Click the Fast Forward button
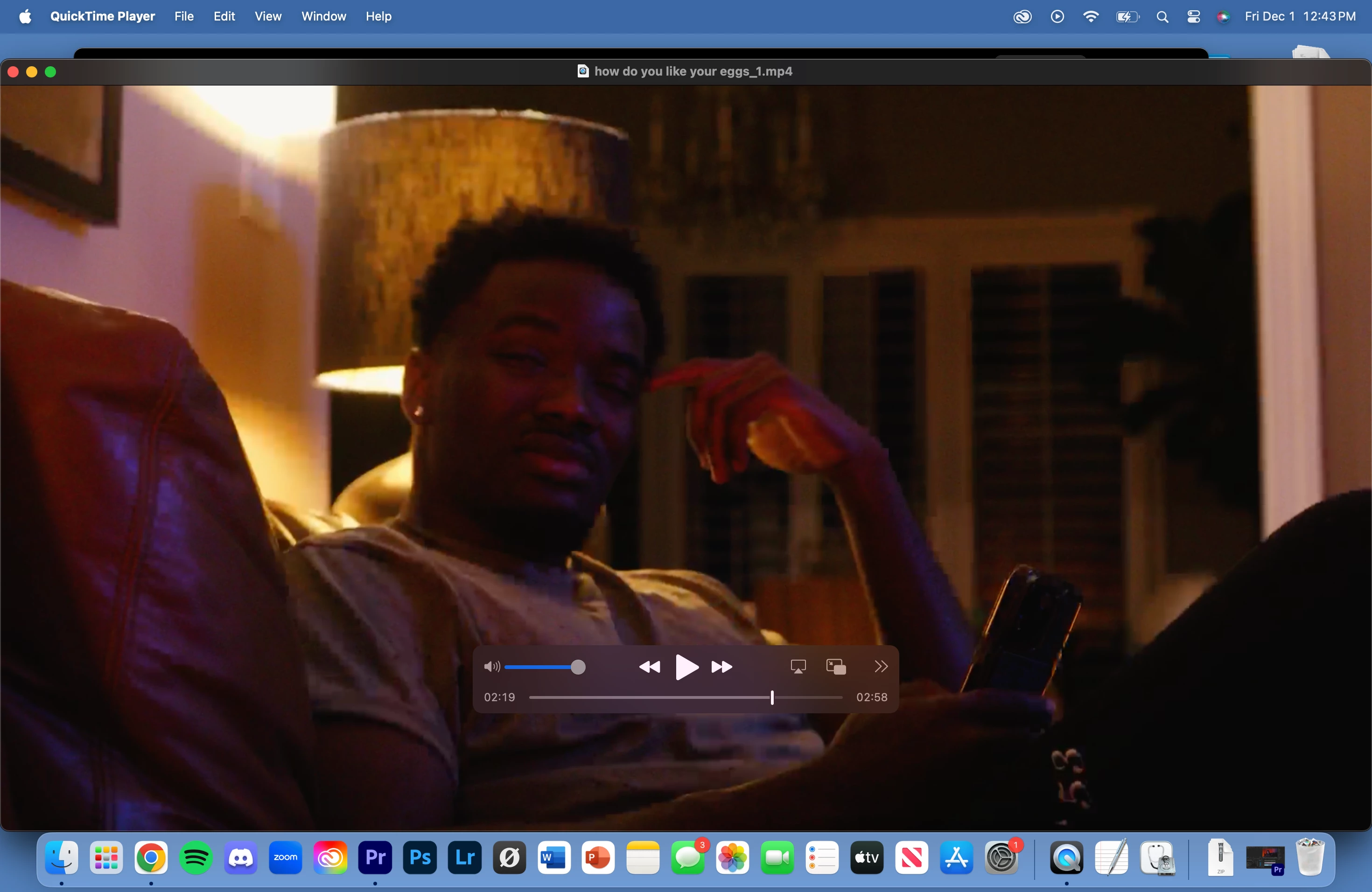Viewport: 1372px width, 892px height. pos(721,667)
